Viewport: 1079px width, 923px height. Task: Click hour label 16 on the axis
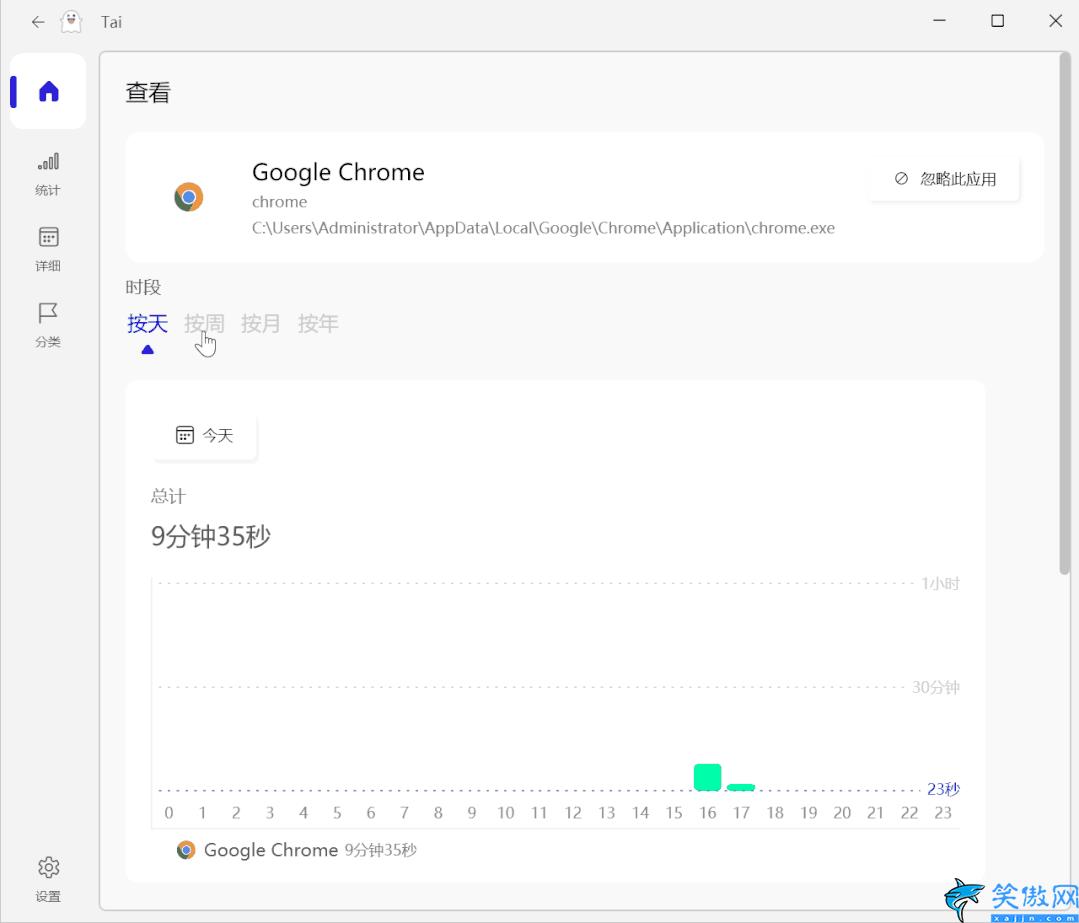coord(707,813)
